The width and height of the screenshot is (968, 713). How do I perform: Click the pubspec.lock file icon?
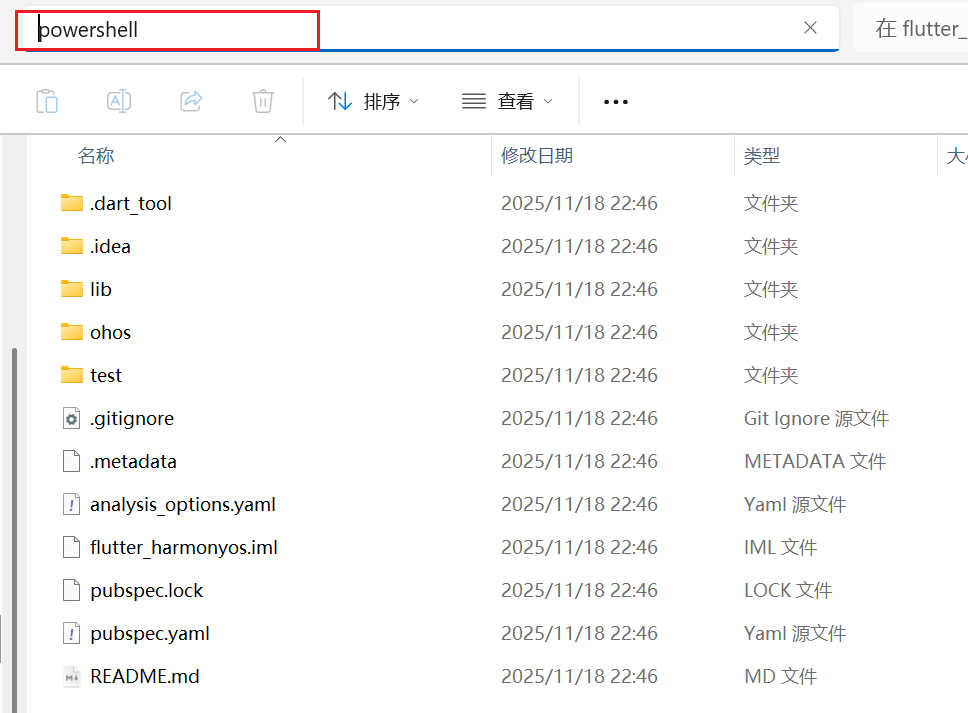[x=72, y=590]
